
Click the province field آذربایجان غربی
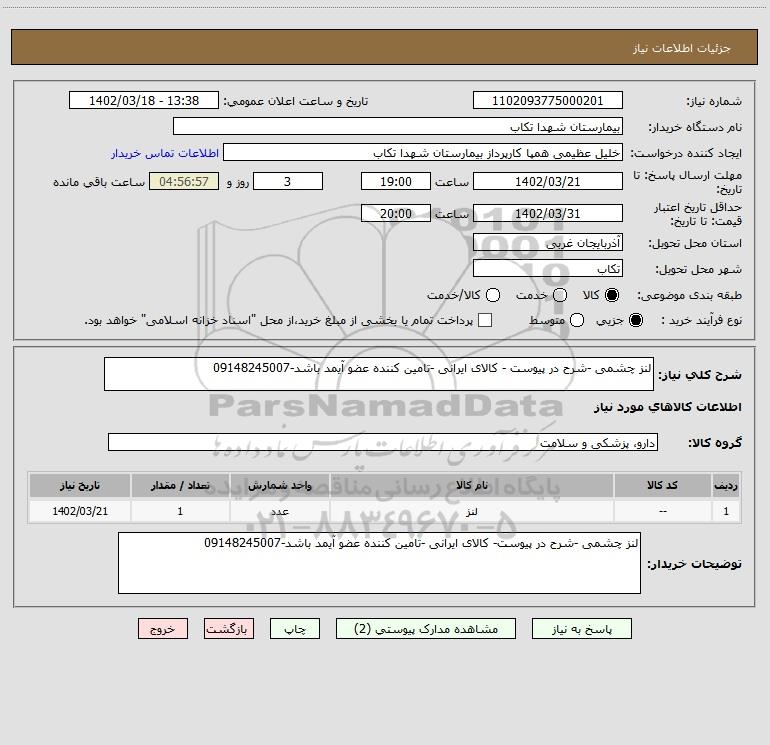pos(548,243)
